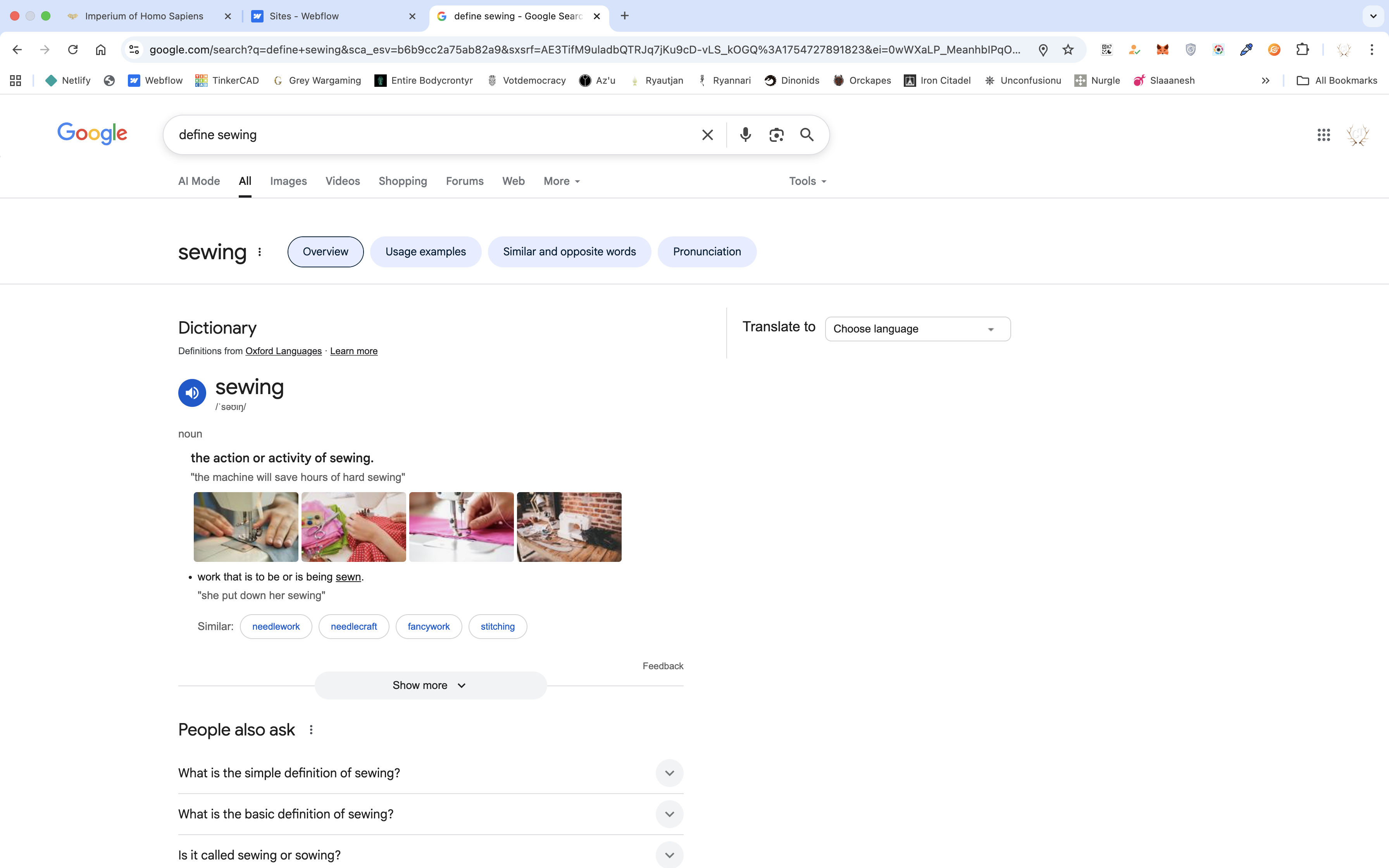Screen dimensions: 1389x868
Task: Open the Tools dropdown
Action: tap(807, 181)
